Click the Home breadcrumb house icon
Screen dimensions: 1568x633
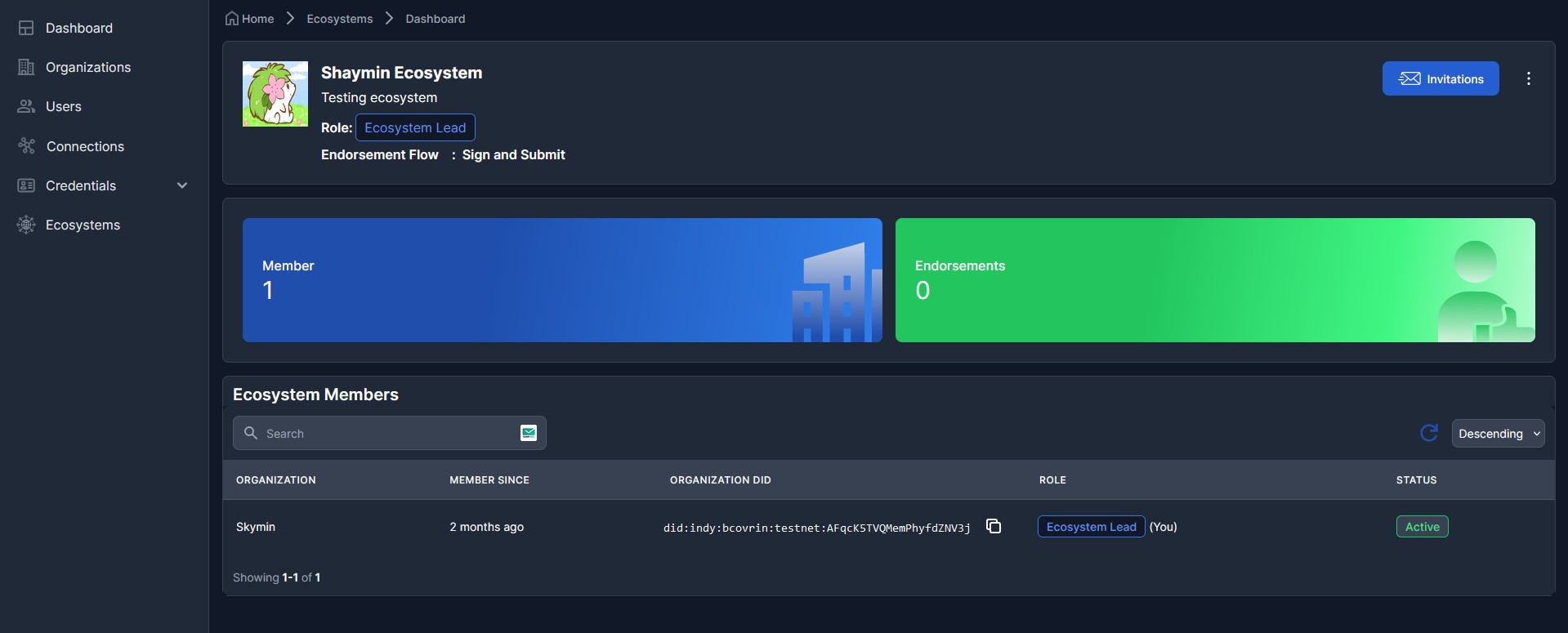click(232, 19)
